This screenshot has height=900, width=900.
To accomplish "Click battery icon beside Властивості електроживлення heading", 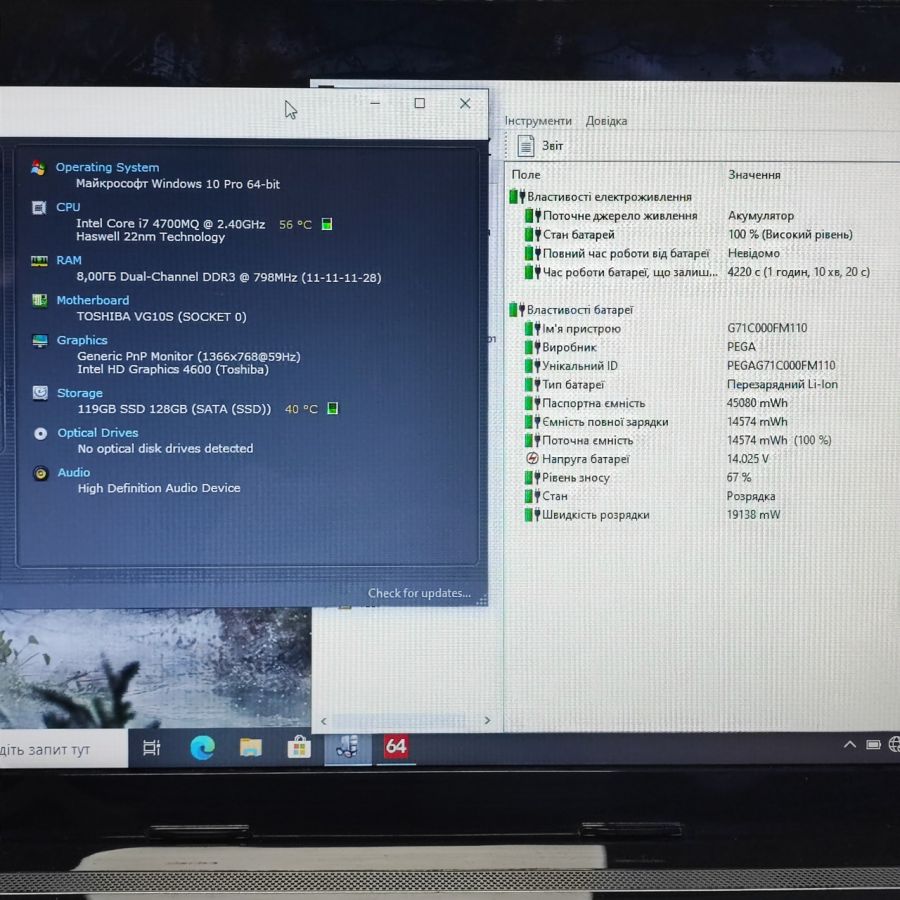I will (517, 197).
